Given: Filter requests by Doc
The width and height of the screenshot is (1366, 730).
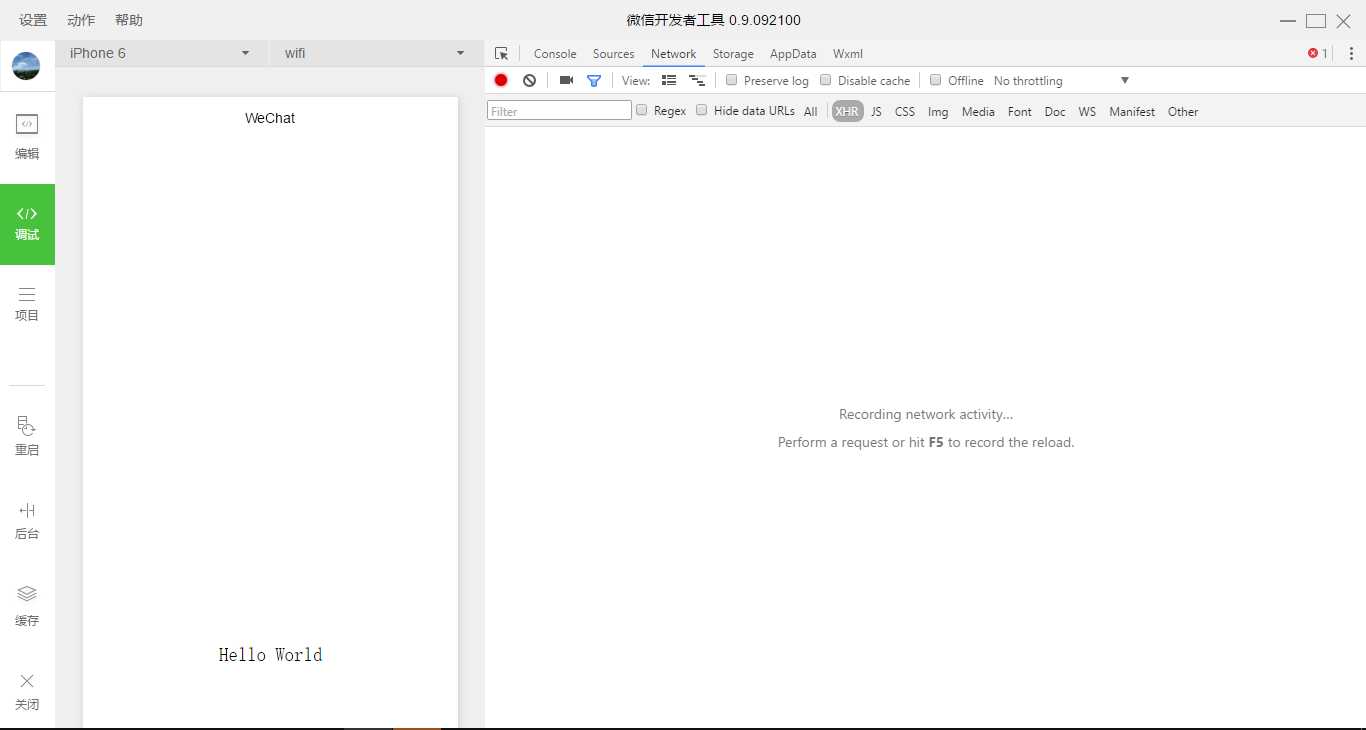Looking at the screenshot, I should [x=1055, y=112].
